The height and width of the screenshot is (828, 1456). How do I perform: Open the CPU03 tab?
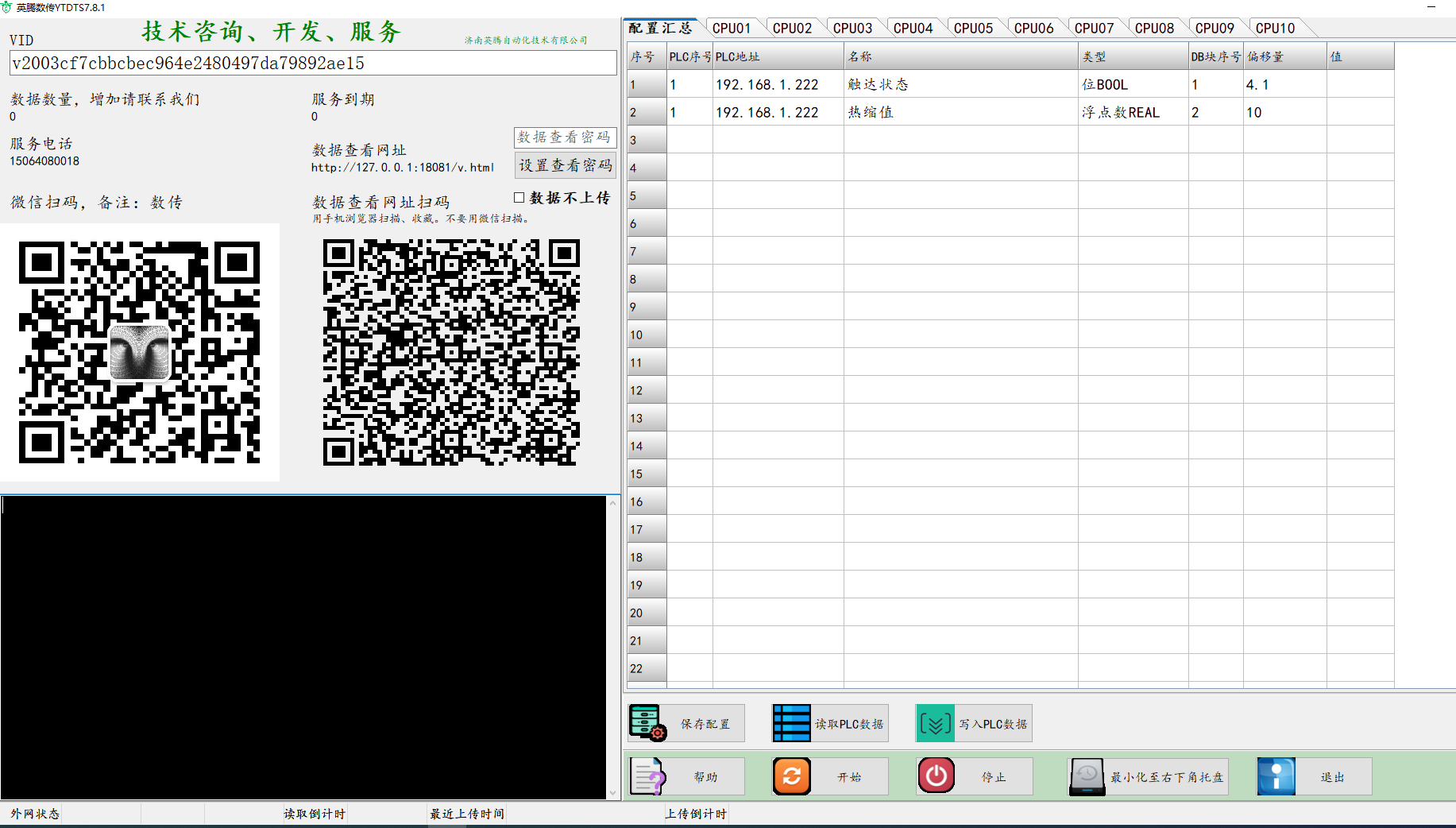point(852,28)
